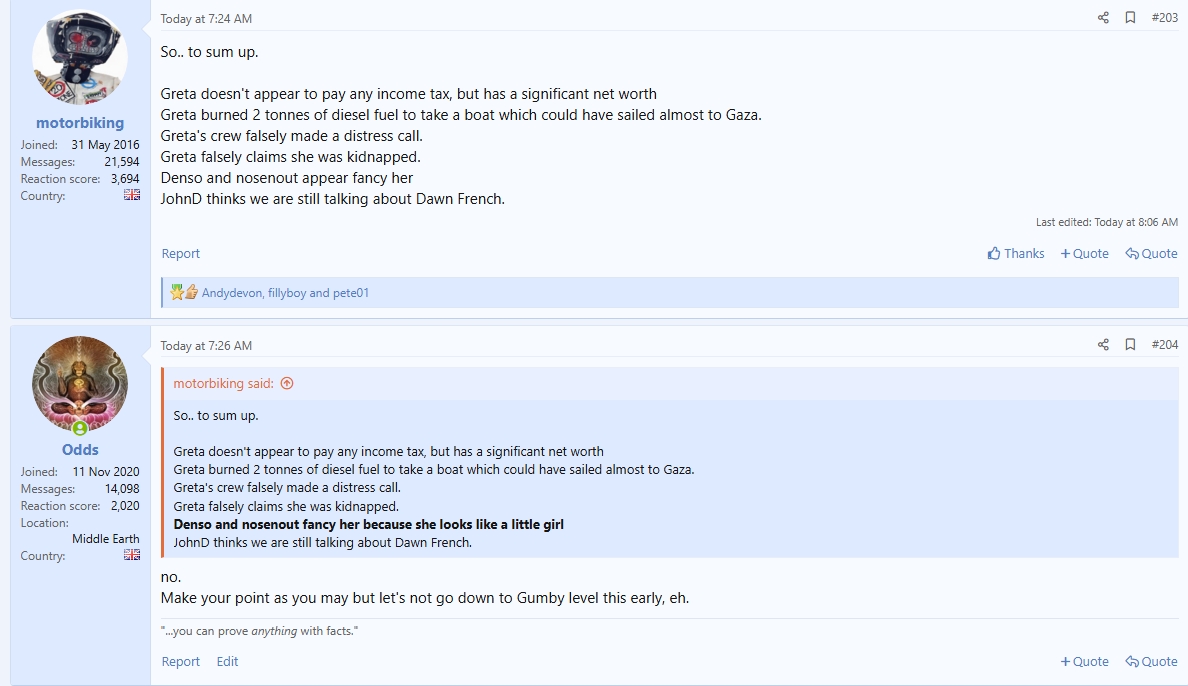View who reacted: Andydevon, fillyboy and pete01
The image size is (1188, 686).
click(x=285, y=293)
